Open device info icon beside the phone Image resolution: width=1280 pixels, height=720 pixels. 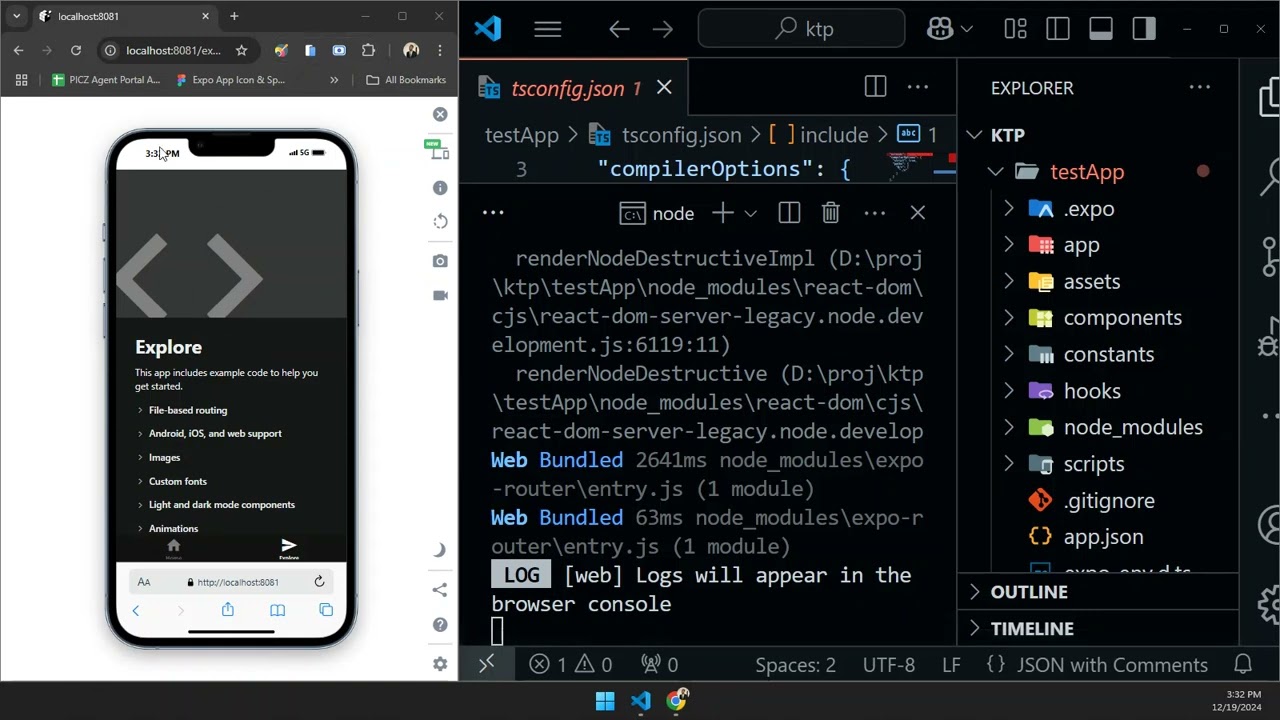click(440, 188)
